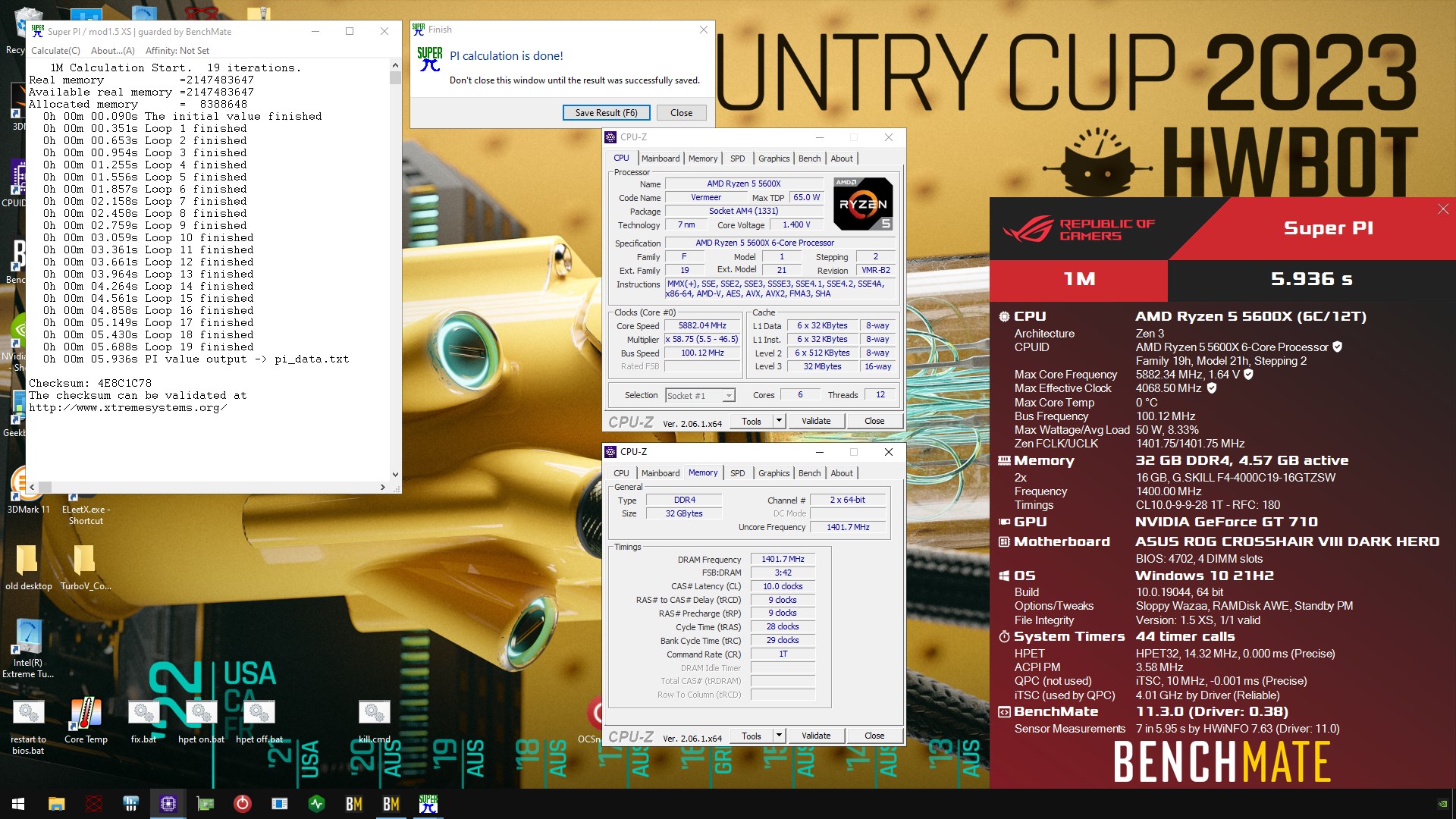Viewport: 1456px width, 819px height.
Task: Open the green graphics card taskbar icon
Action: coord(206,804)
